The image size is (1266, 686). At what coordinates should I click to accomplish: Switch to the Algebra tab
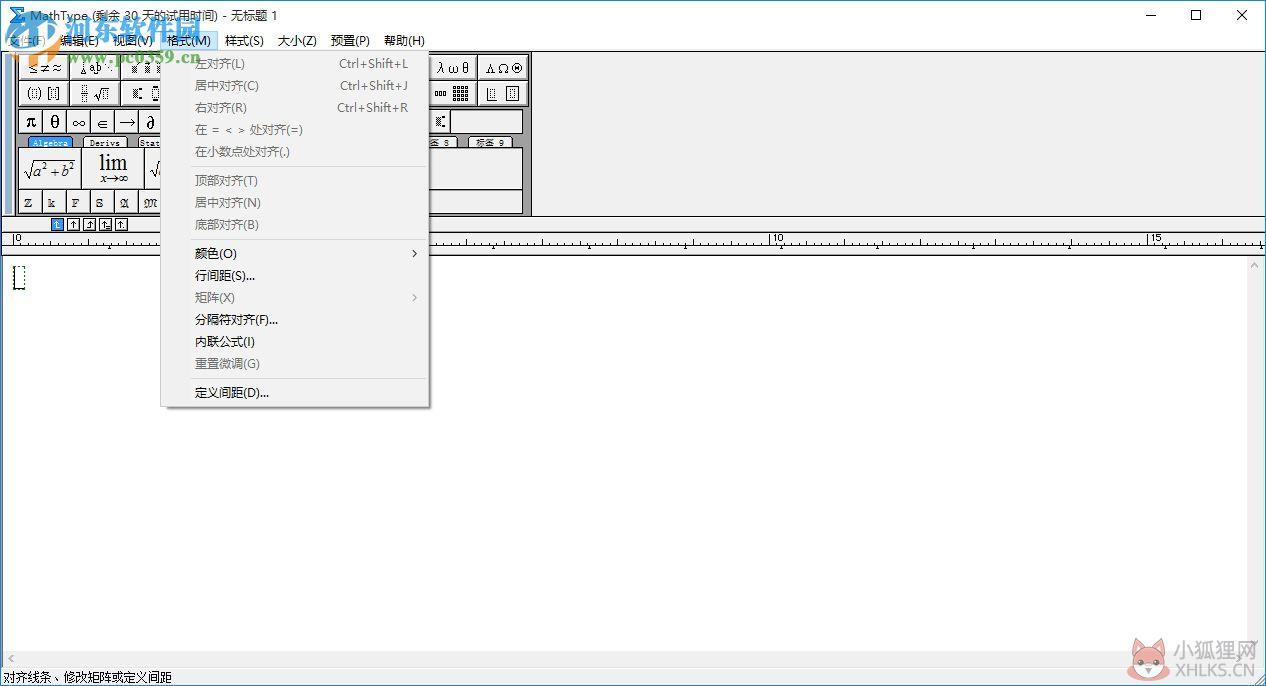(50, 143)
